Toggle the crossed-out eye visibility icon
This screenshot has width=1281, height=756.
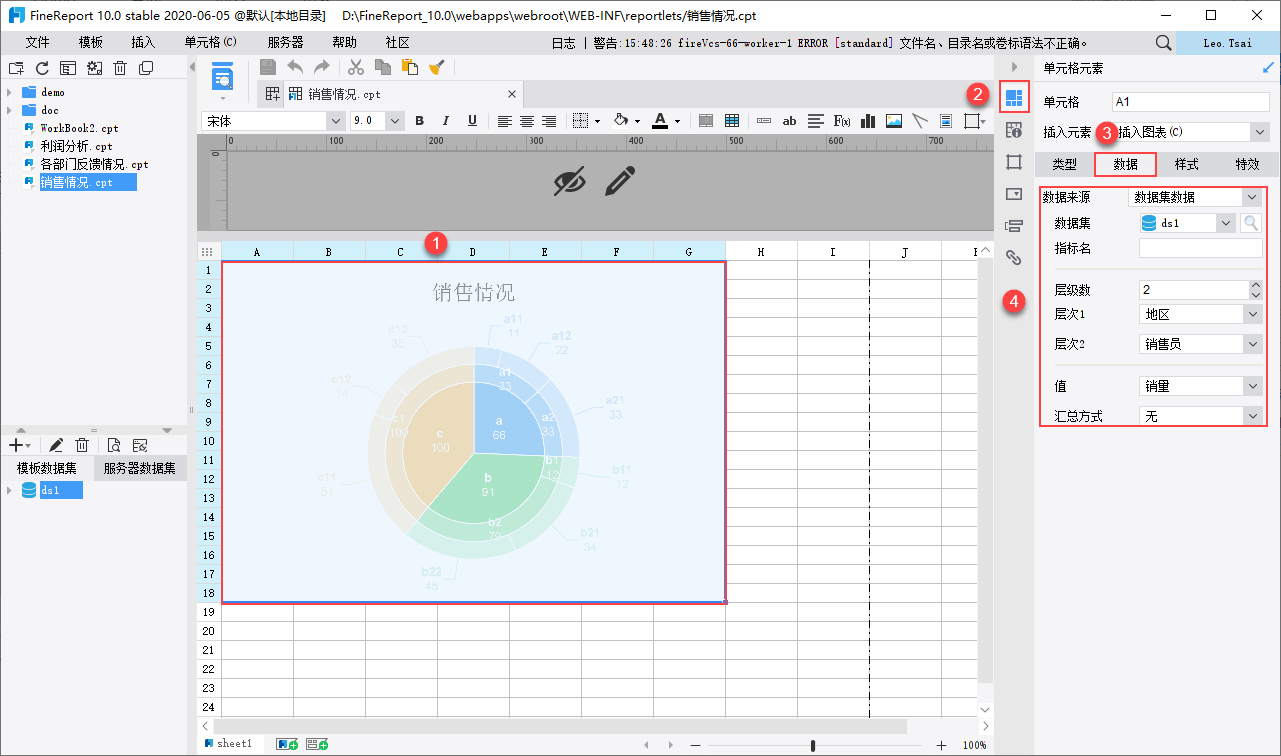point(570,181)
